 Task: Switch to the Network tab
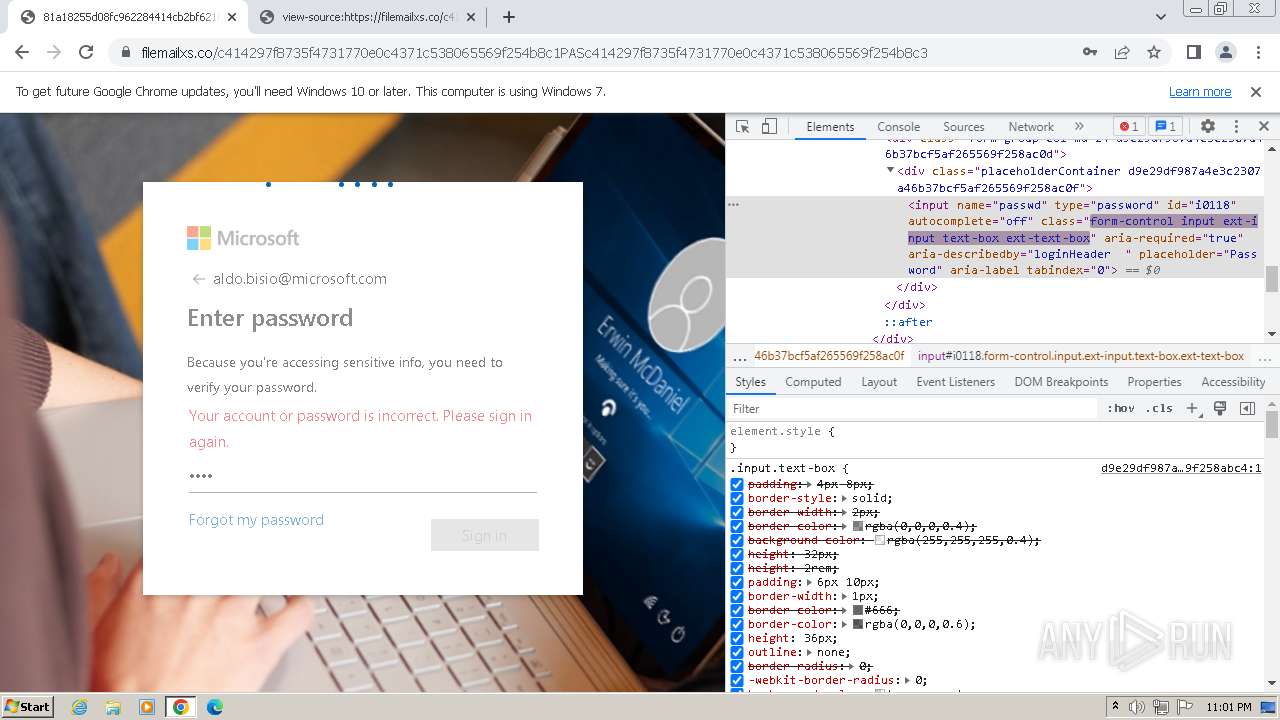click(1031, 127)
